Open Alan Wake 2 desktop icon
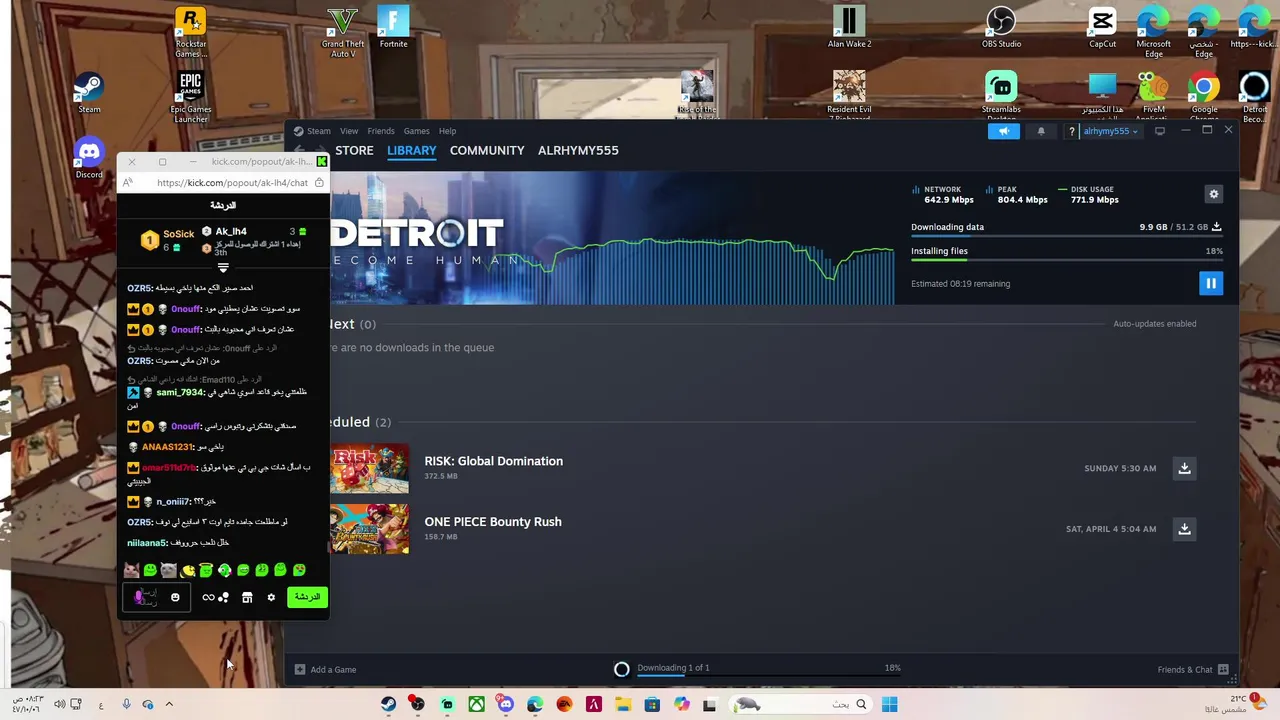The height and width of the screenshot is (720, 1280). (x=849, y=28)
